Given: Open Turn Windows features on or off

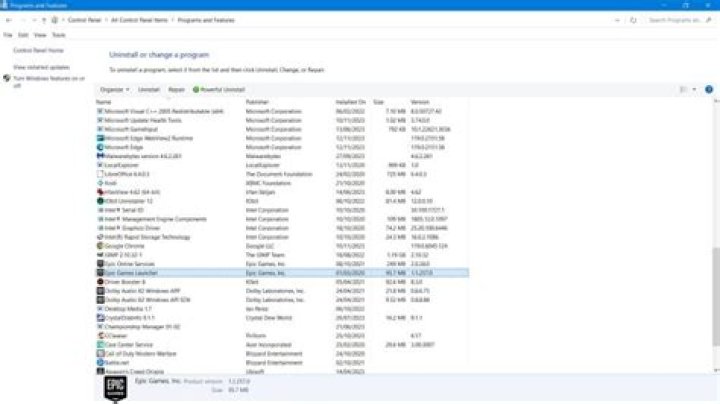Looking at the screenshot, I should 49,82.
